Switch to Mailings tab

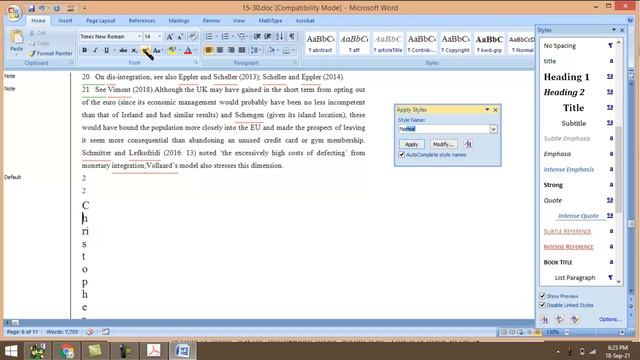tap(179, 20)
